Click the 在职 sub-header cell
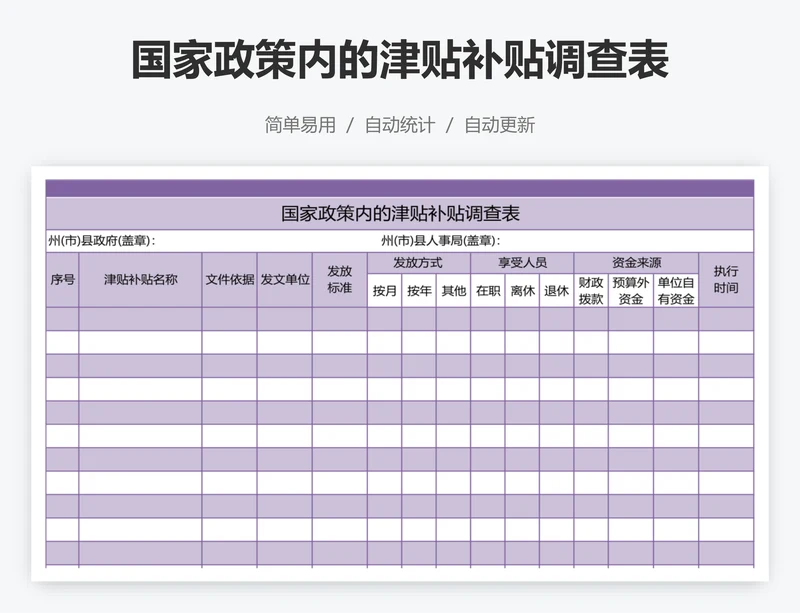The image size is (800, 613). 488,290
